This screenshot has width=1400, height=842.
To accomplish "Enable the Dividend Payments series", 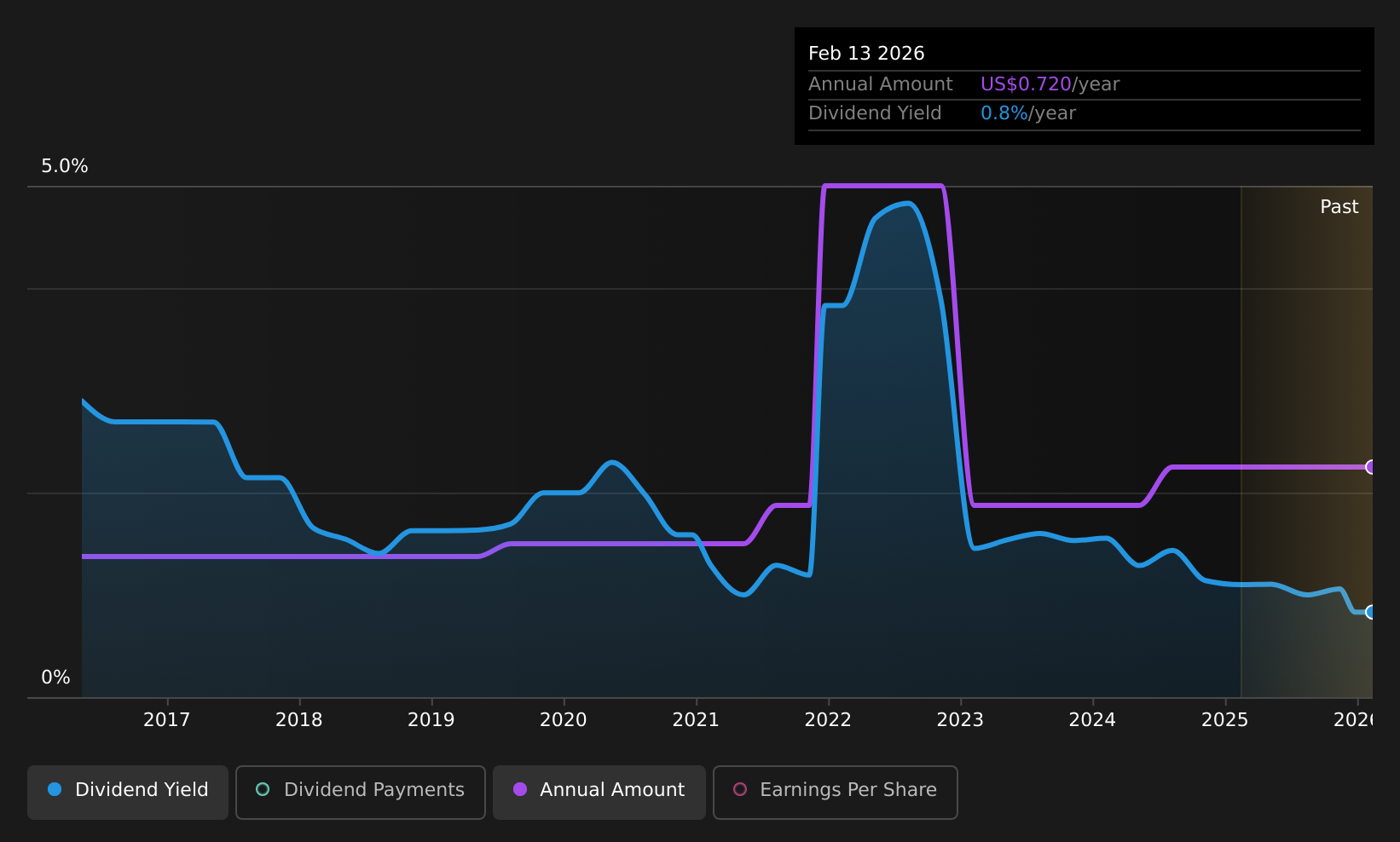I will coord(361,792).
